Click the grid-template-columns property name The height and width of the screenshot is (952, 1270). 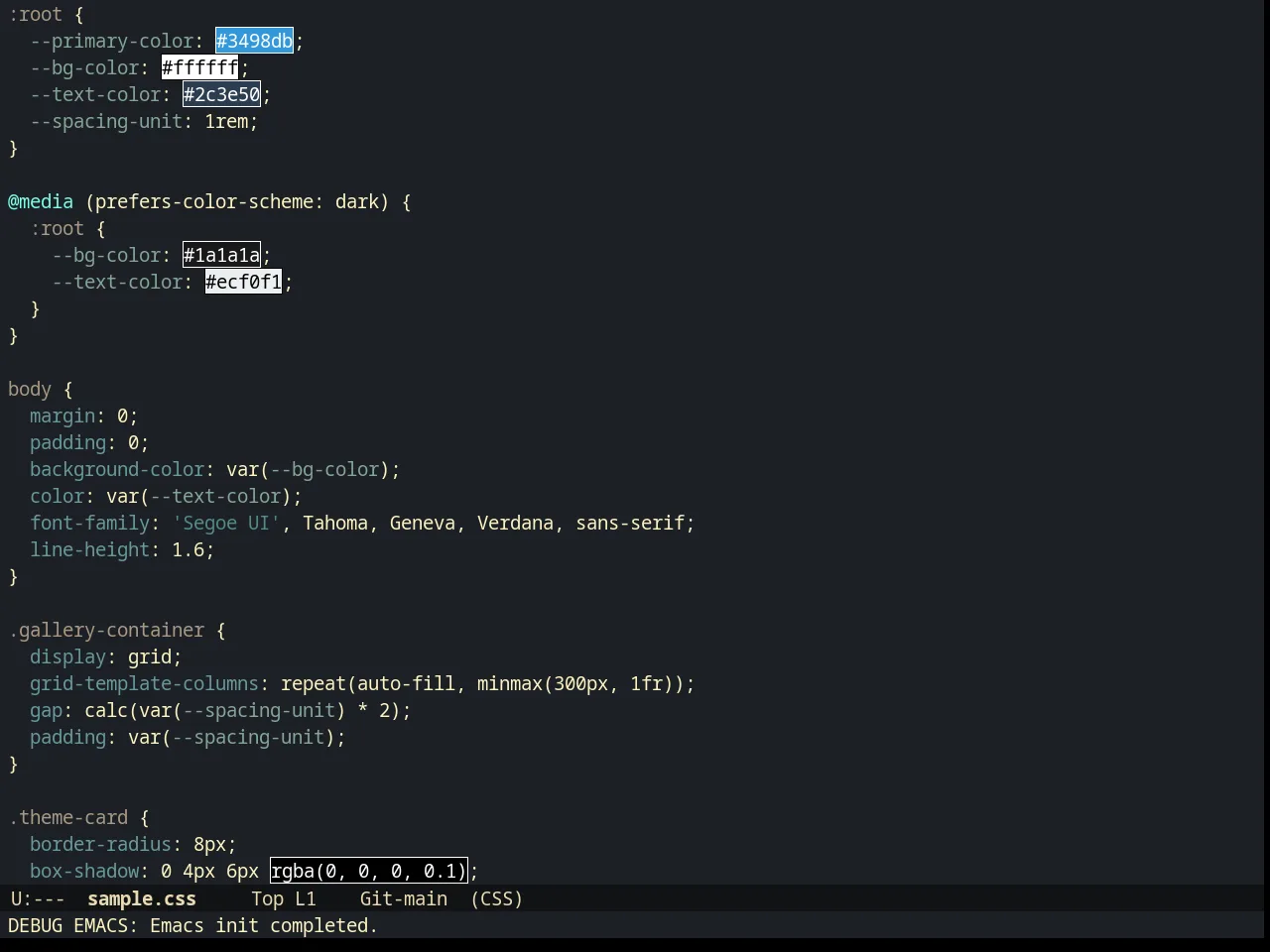pyautogui.click(x=144, y=683)
